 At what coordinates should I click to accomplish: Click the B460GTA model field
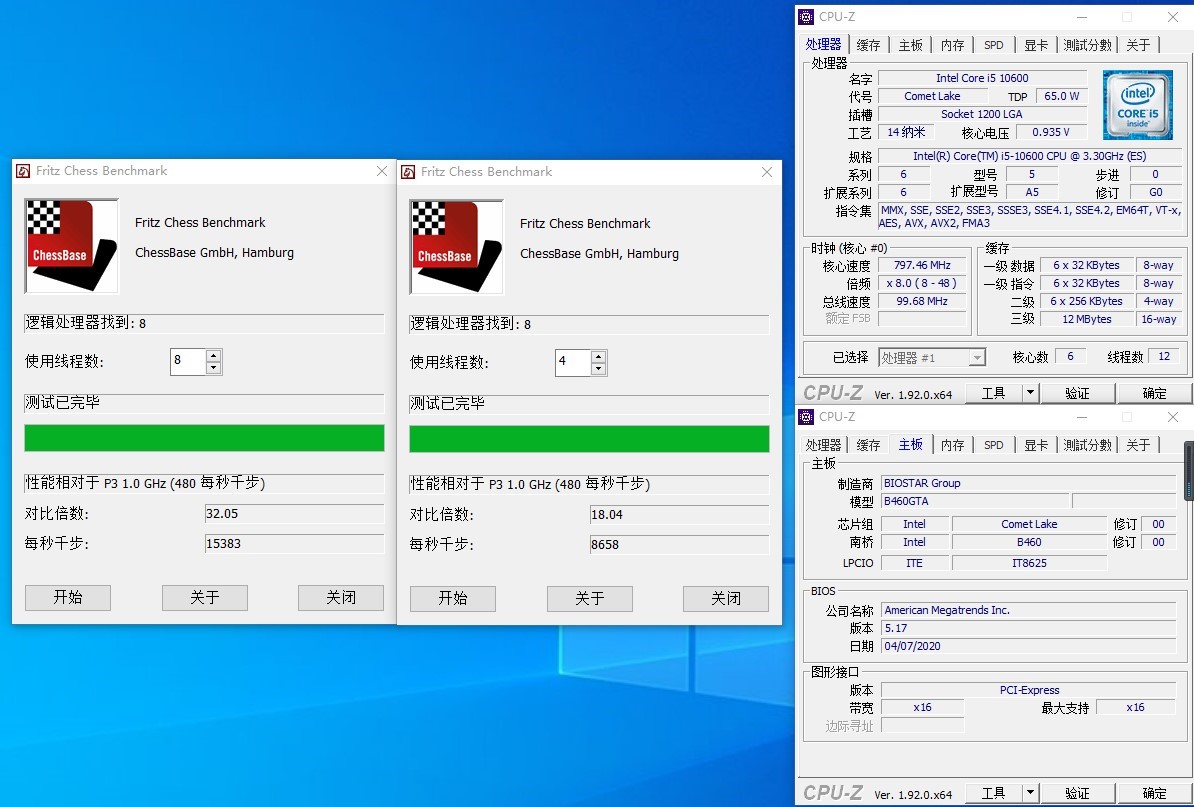974,501
